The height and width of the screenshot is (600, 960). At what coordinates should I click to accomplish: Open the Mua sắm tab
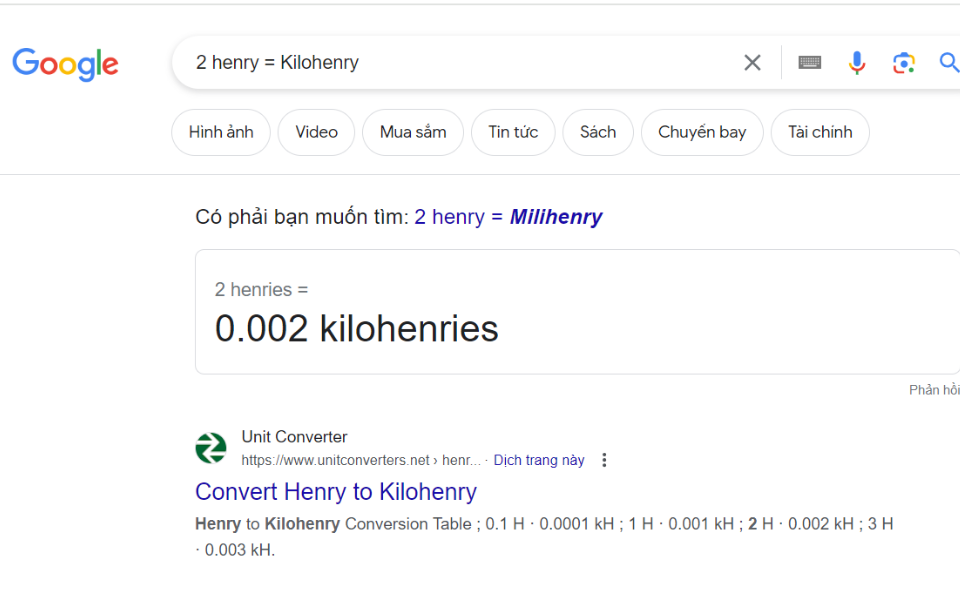(x=412, y=132)
